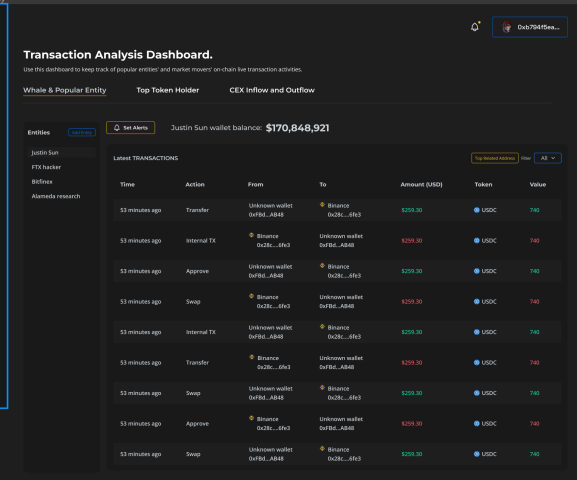
Task: Click USDC token icon in last Swap row
Action: [x=477, y=454]
